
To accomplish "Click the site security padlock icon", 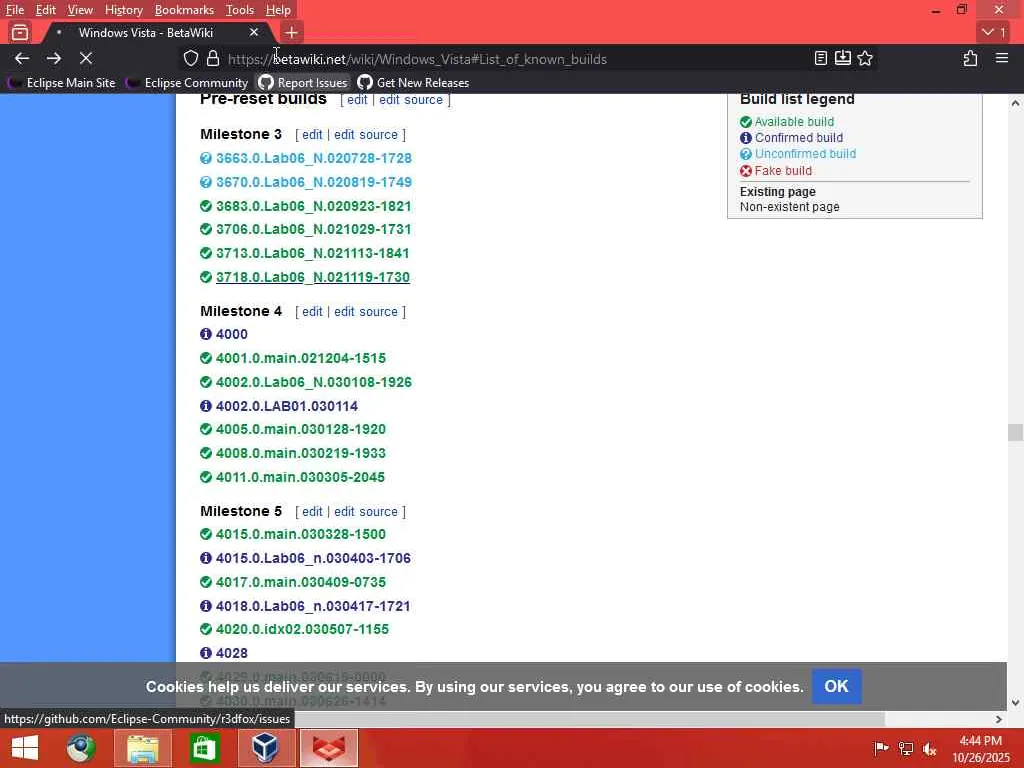I will pos(213,59).
